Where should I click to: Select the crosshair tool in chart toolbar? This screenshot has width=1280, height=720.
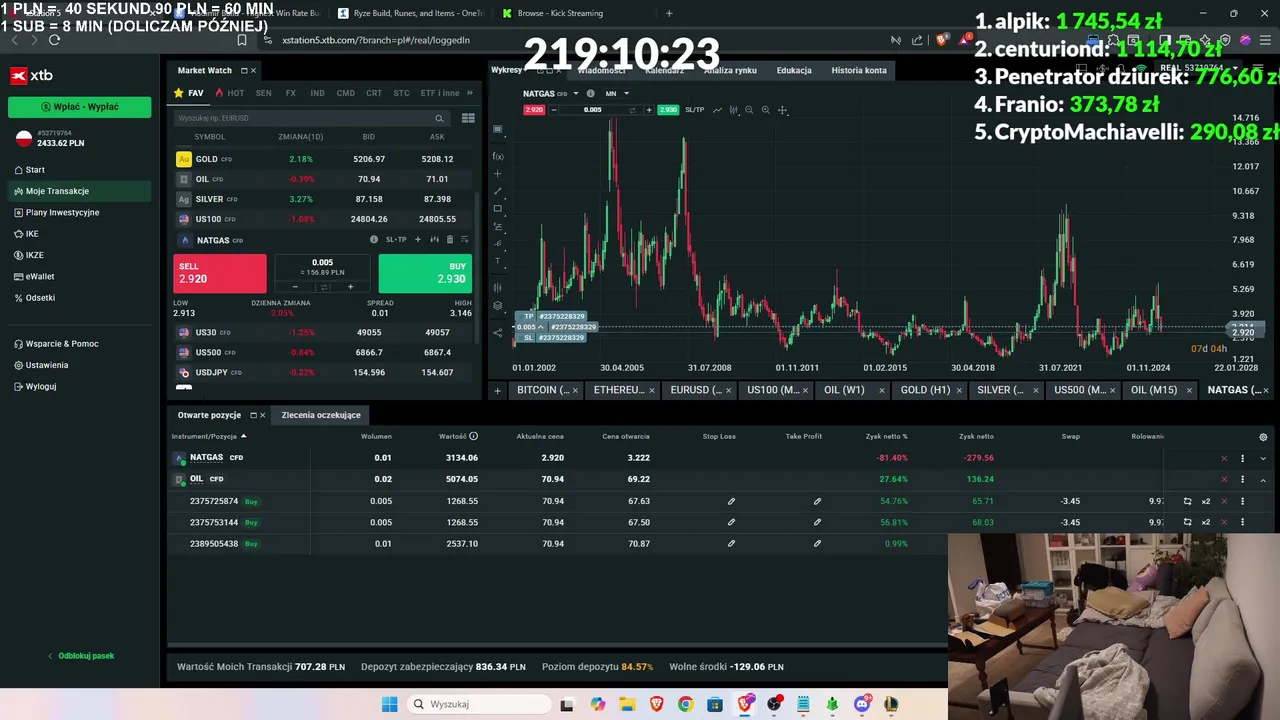[783, 110]
